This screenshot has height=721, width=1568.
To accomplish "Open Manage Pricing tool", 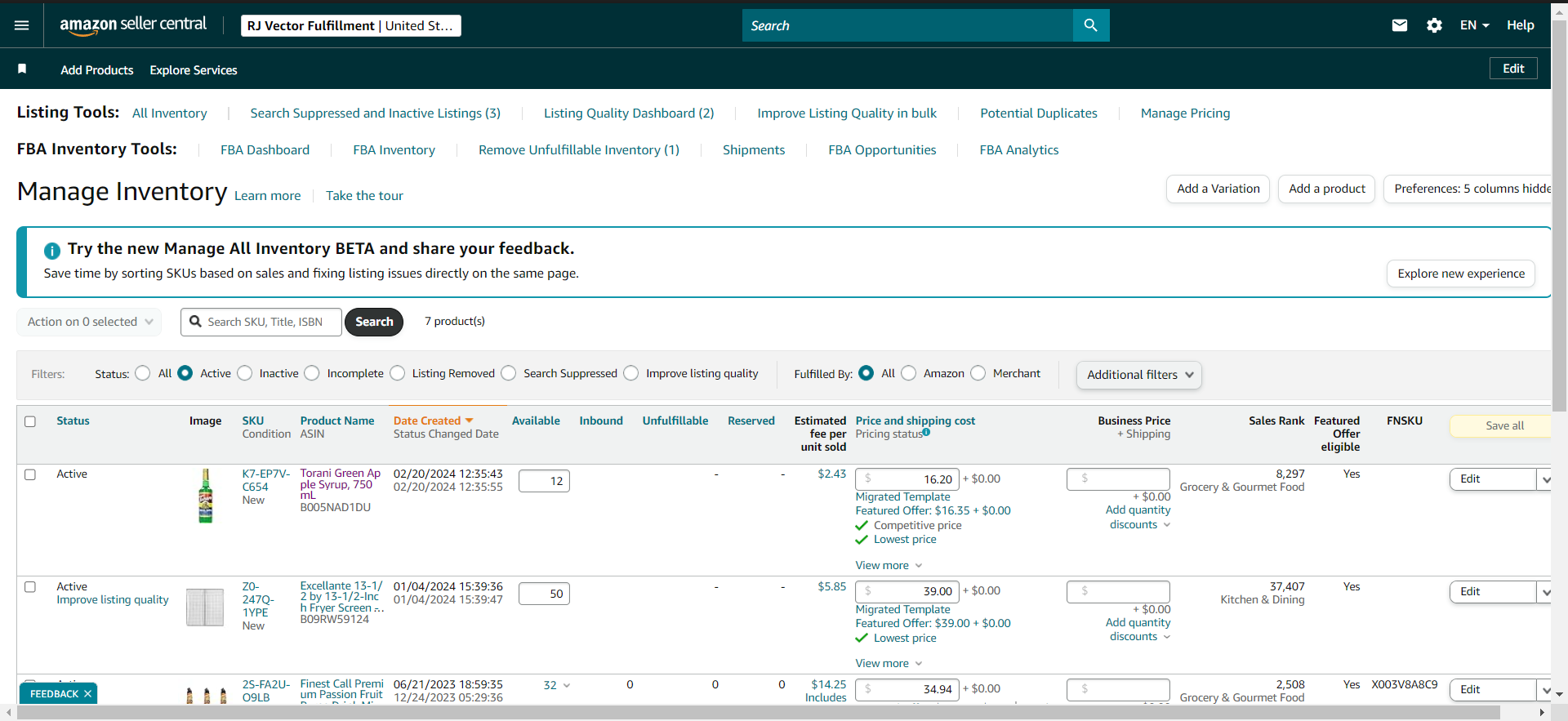I will tap(1185, 113).
